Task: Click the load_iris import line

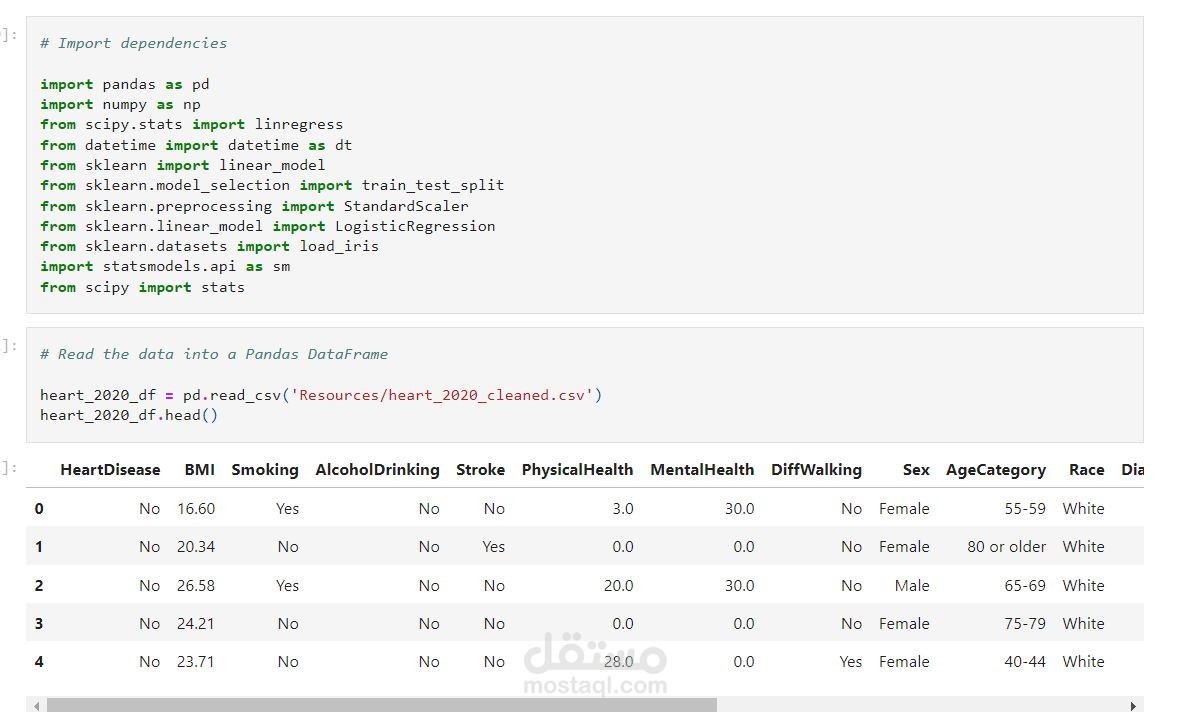Action: point(209,246)
